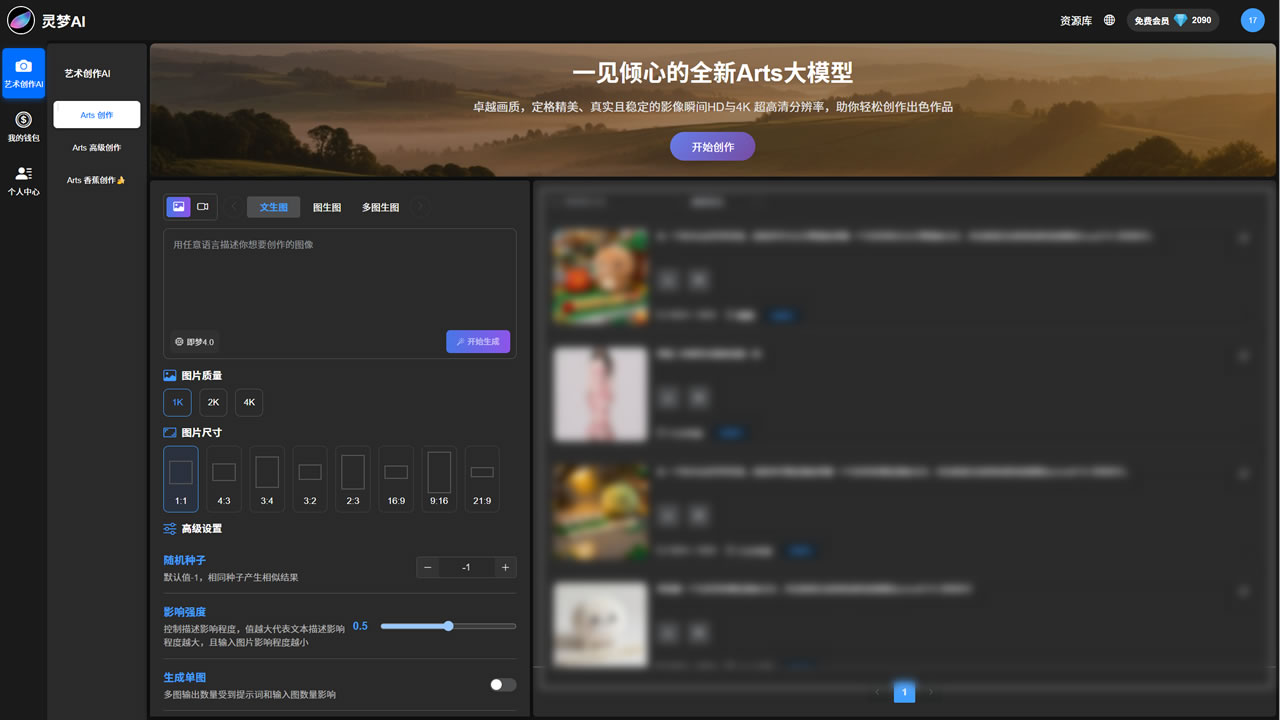
Task: Click the 灵梦AI logo icon
Action: (21, 20)
